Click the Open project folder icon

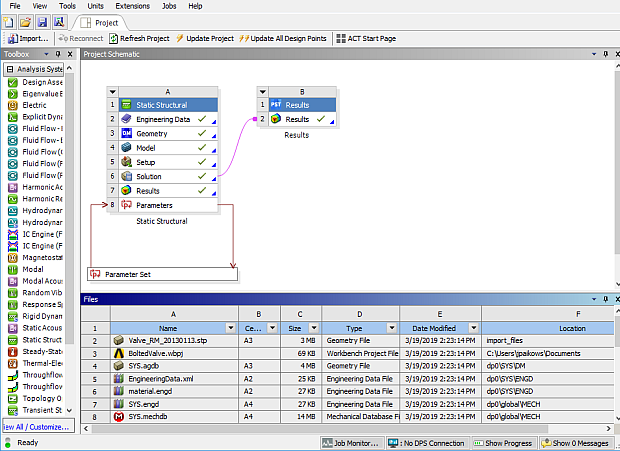pos(25,21)
